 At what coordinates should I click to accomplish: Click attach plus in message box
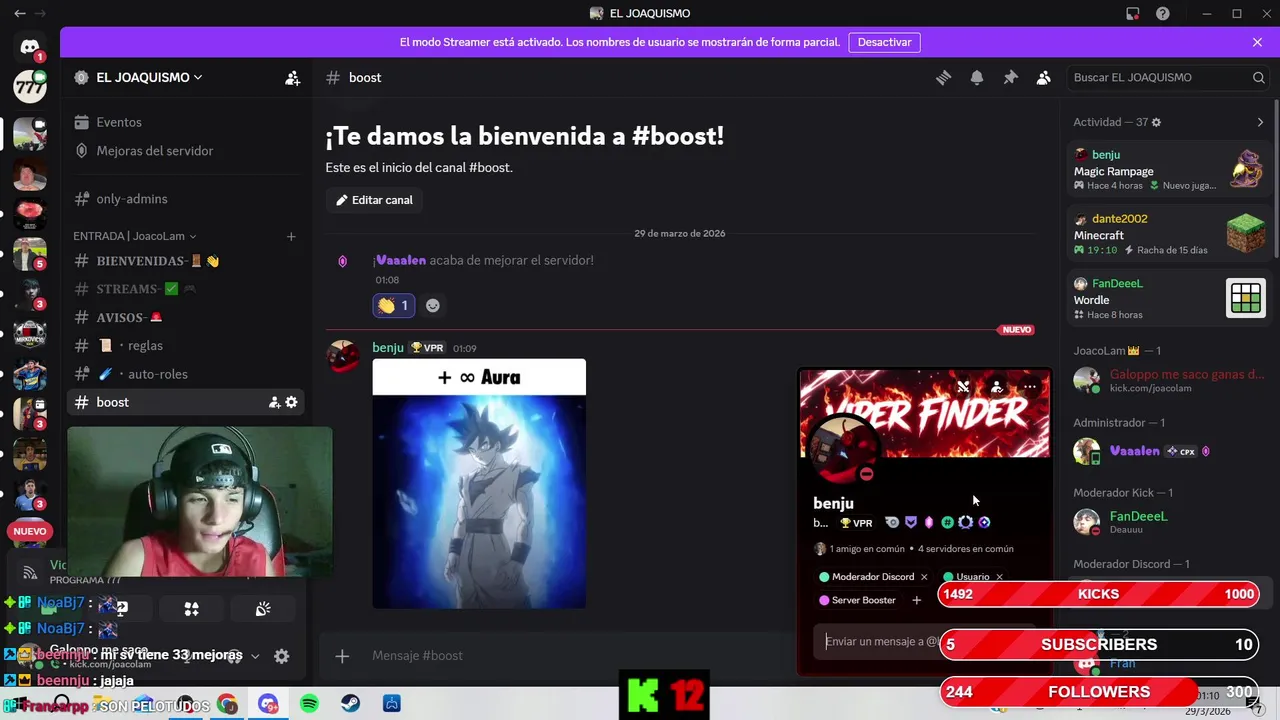[342, 656]
